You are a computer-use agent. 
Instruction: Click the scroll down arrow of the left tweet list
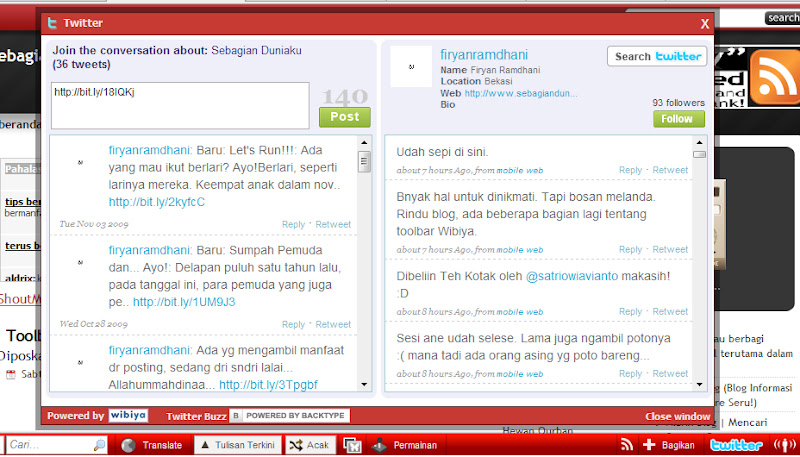point(364,384)
